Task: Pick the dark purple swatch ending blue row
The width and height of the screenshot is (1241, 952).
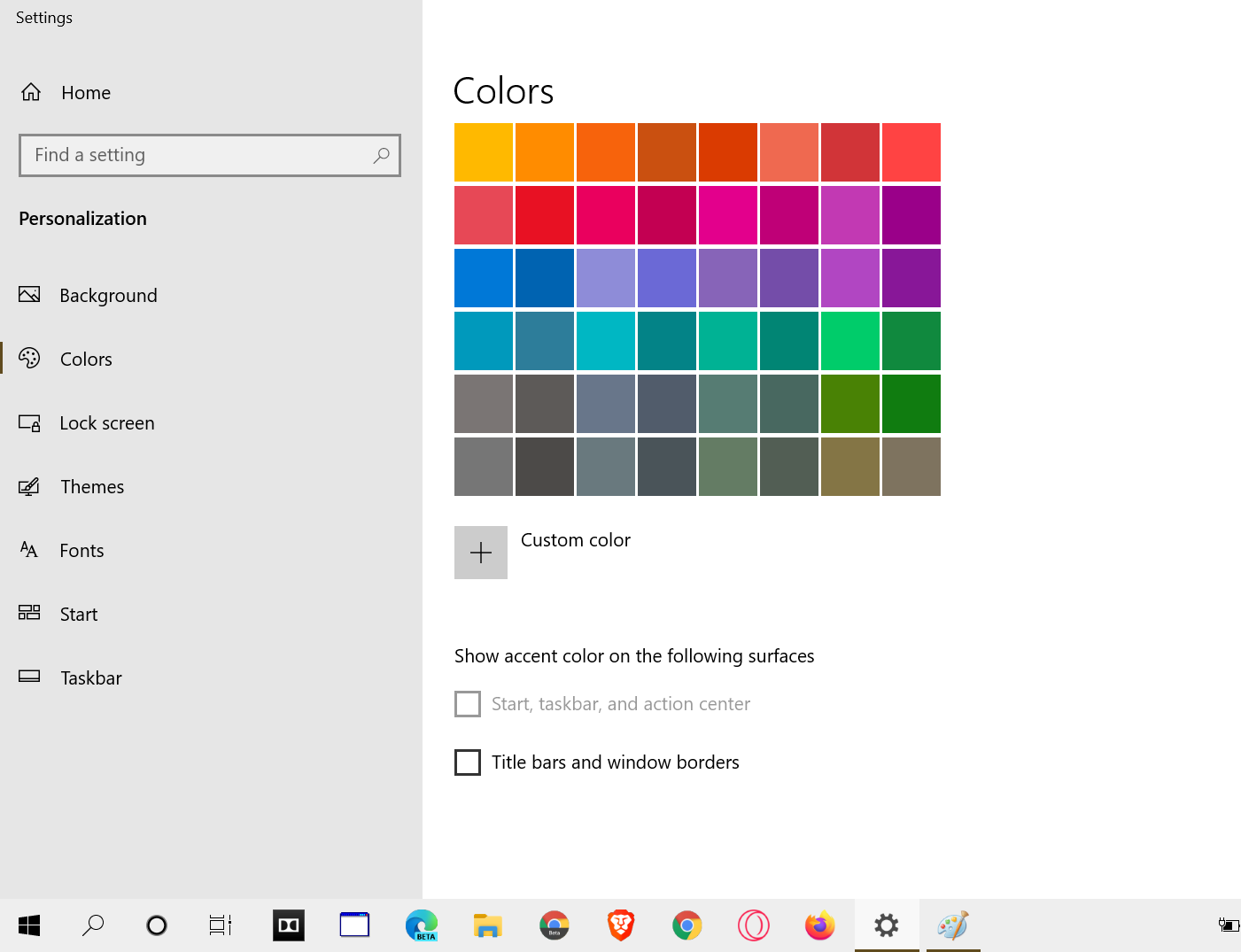Action: (911, 278)
